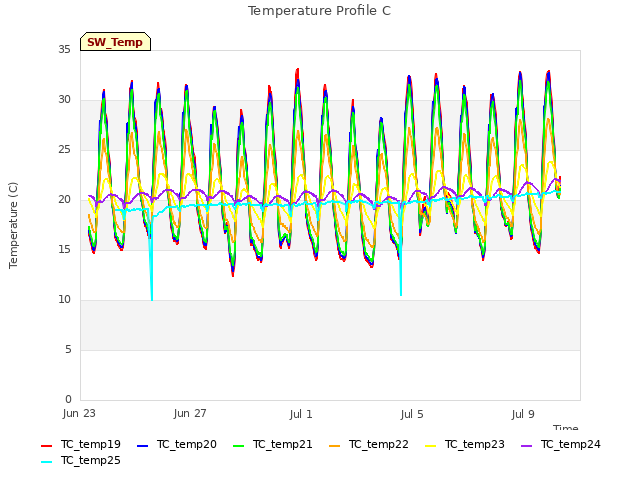Click the 0 y-axis tick label
Image resolution: width=640 pixels, height=480 pixels.
[x=68, y=399]
